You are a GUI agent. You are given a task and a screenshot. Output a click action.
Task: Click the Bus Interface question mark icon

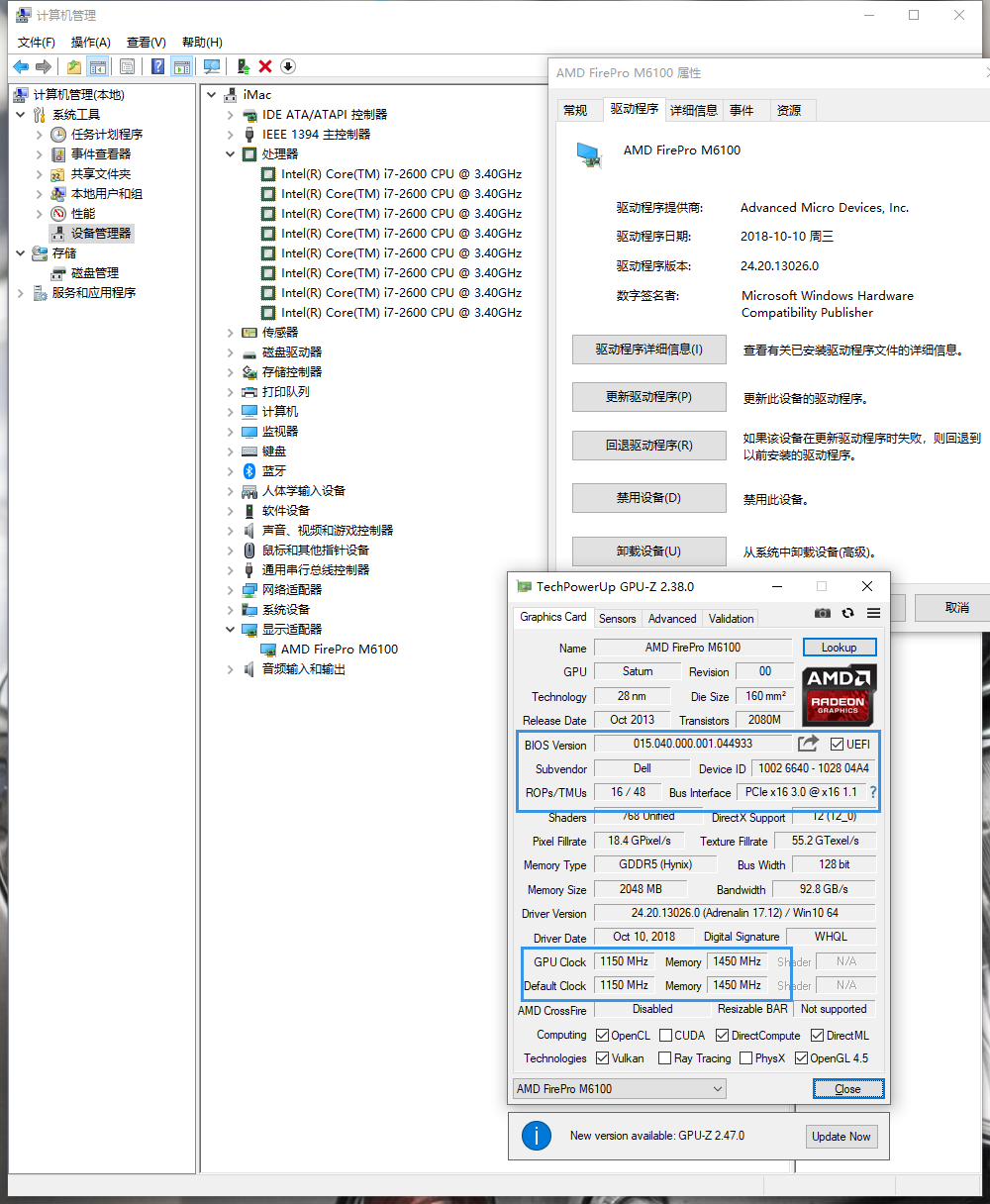pyautogui.click(x=872, y=792)
